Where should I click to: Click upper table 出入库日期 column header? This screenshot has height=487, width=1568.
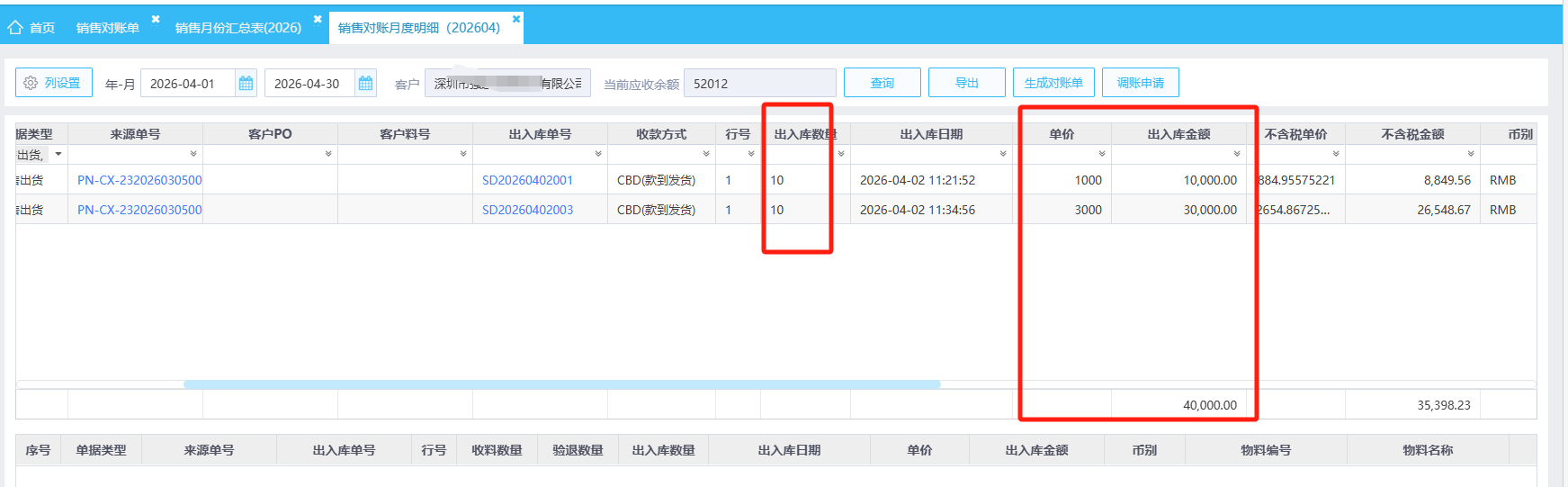931,134
